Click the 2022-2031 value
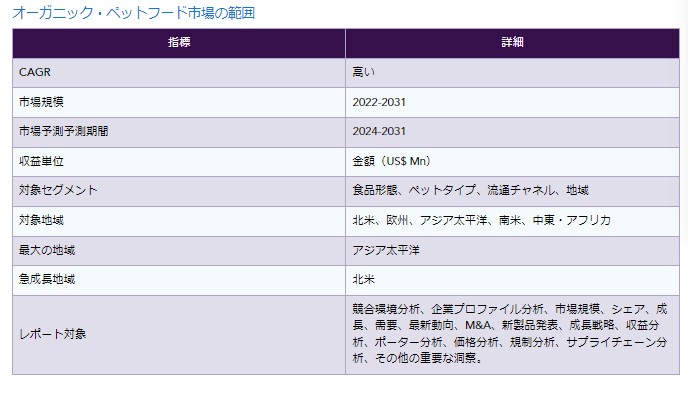Screen dimensions: 688x394 click(379, 102)
